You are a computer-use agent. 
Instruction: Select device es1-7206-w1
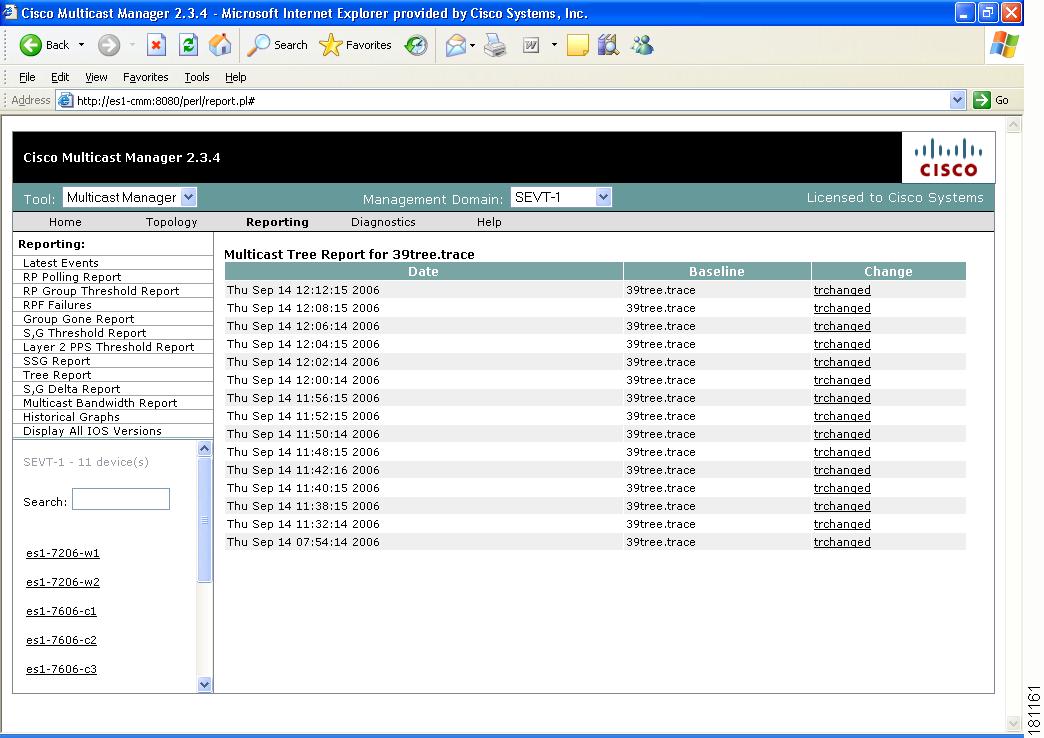[x=63, y=554]
